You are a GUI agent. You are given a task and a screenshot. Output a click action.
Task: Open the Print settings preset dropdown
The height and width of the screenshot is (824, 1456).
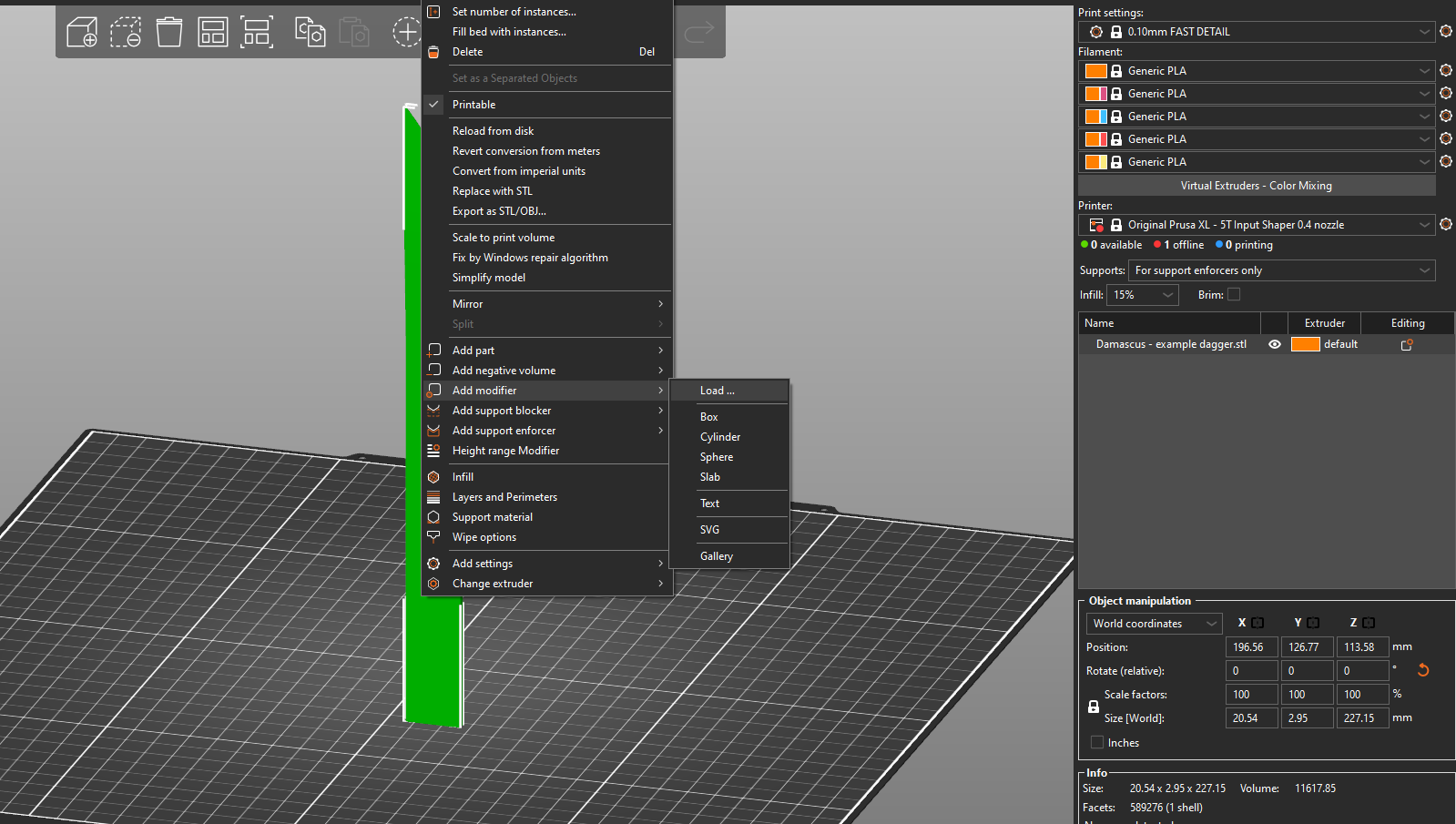click(1257, 32)
